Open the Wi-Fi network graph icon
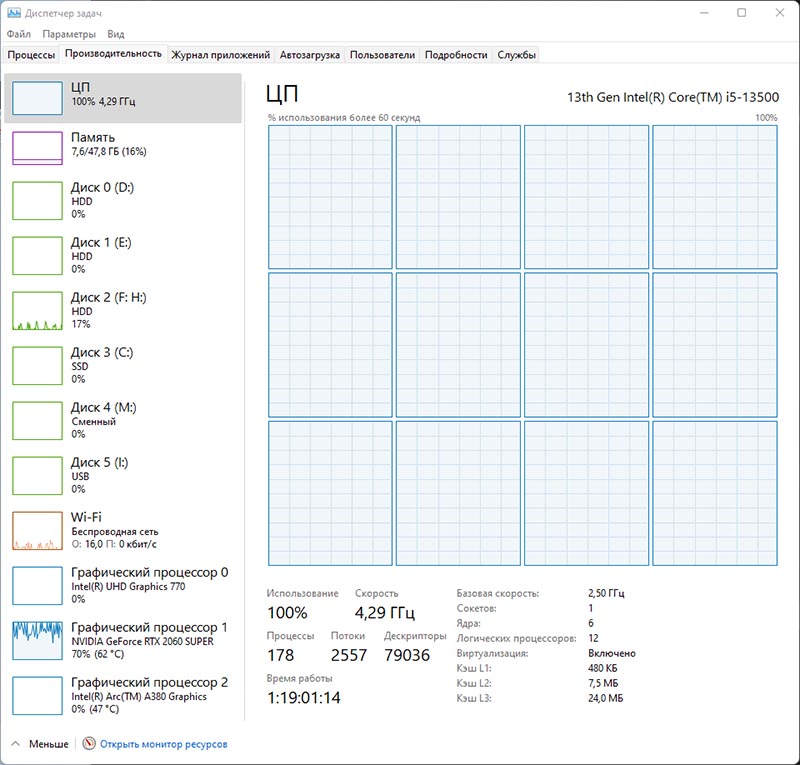 point(37,531)
